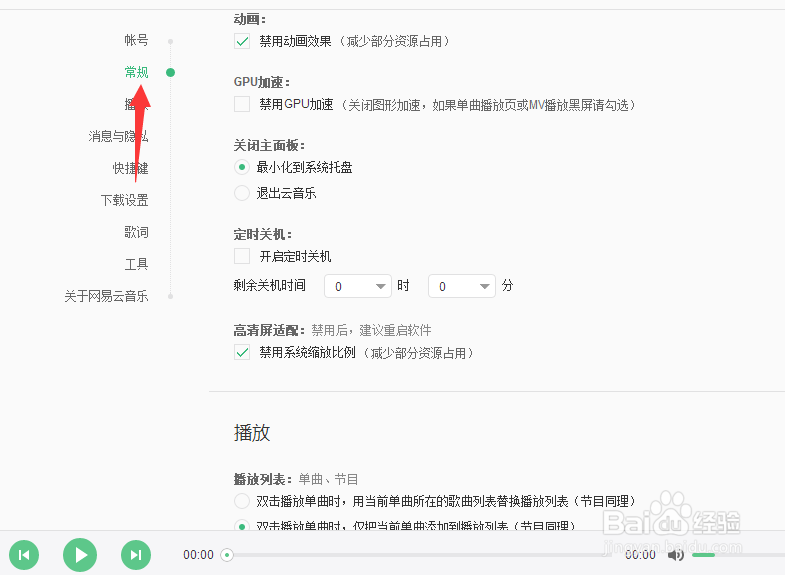This screenshot has height=575, width=785.
Task: Open 工具 settings section
Action: pyautogui.click(x=136, y=264)
